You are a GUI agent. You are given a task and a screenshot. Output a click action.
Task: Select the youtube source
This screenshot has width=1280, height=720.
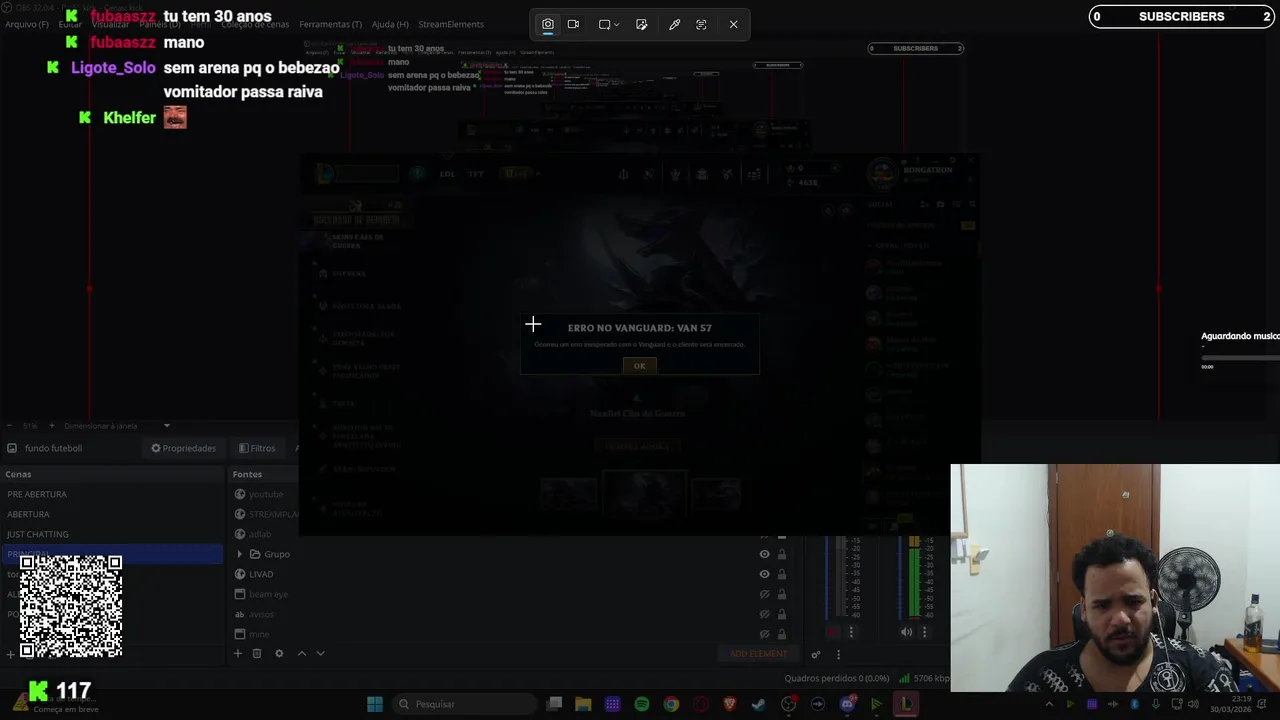tap(266, 494)
